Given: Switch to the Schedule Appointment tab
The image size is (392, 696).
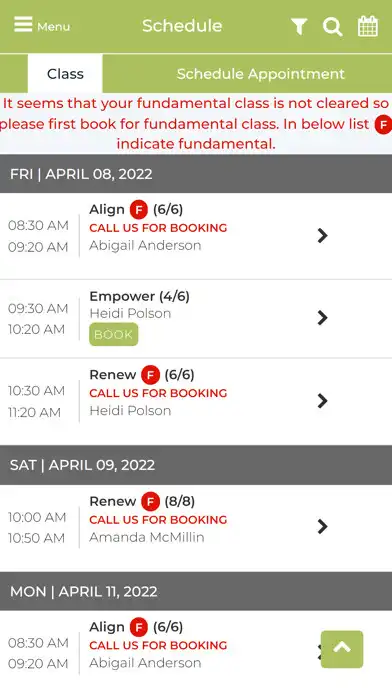Looking at the screenshot, I should click(261, 74).
